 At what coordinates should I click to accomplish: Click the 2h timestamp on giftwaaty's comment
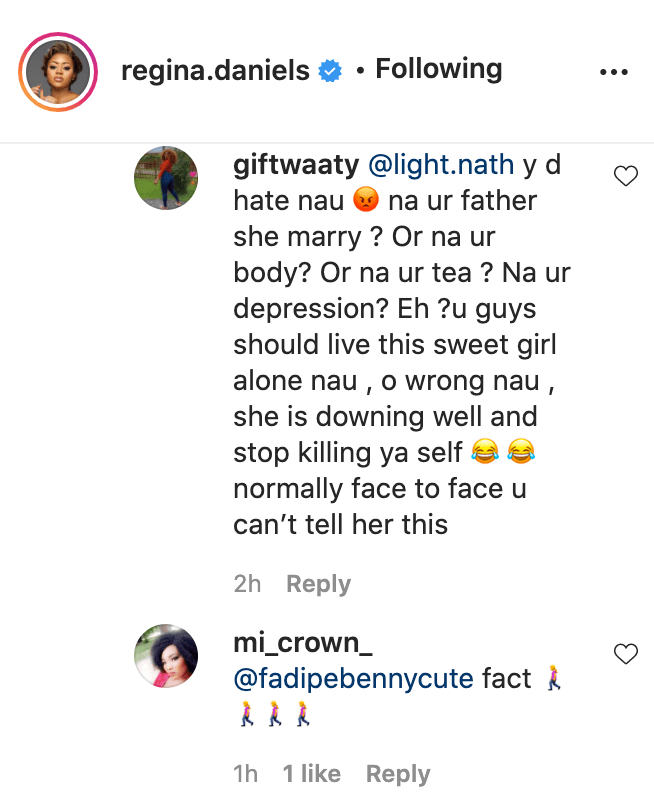point(247,584)
